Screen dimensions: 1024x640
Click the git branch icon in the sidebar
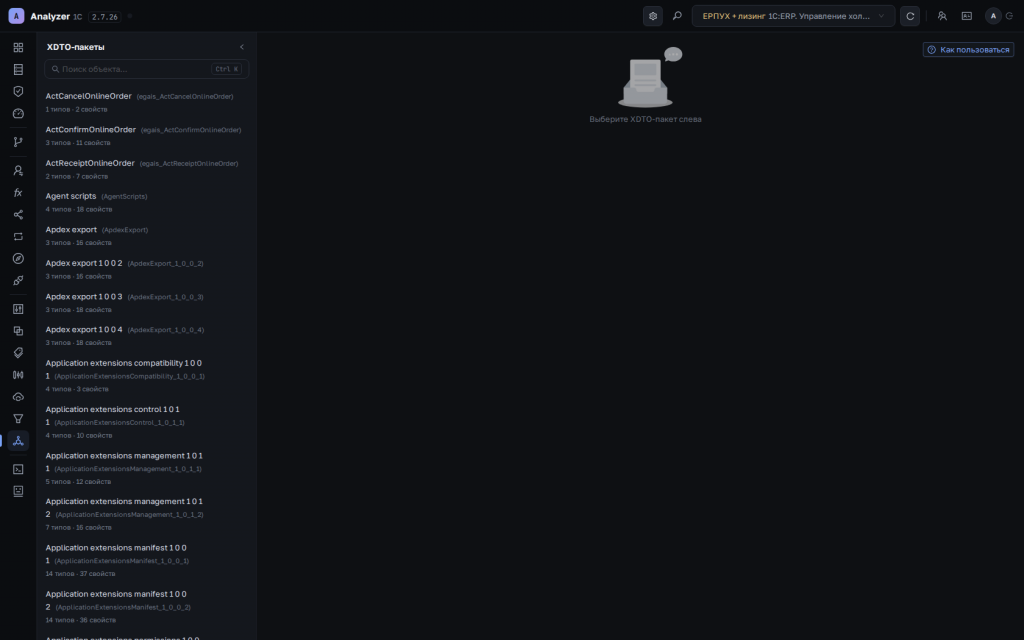[x=18, y=142]
